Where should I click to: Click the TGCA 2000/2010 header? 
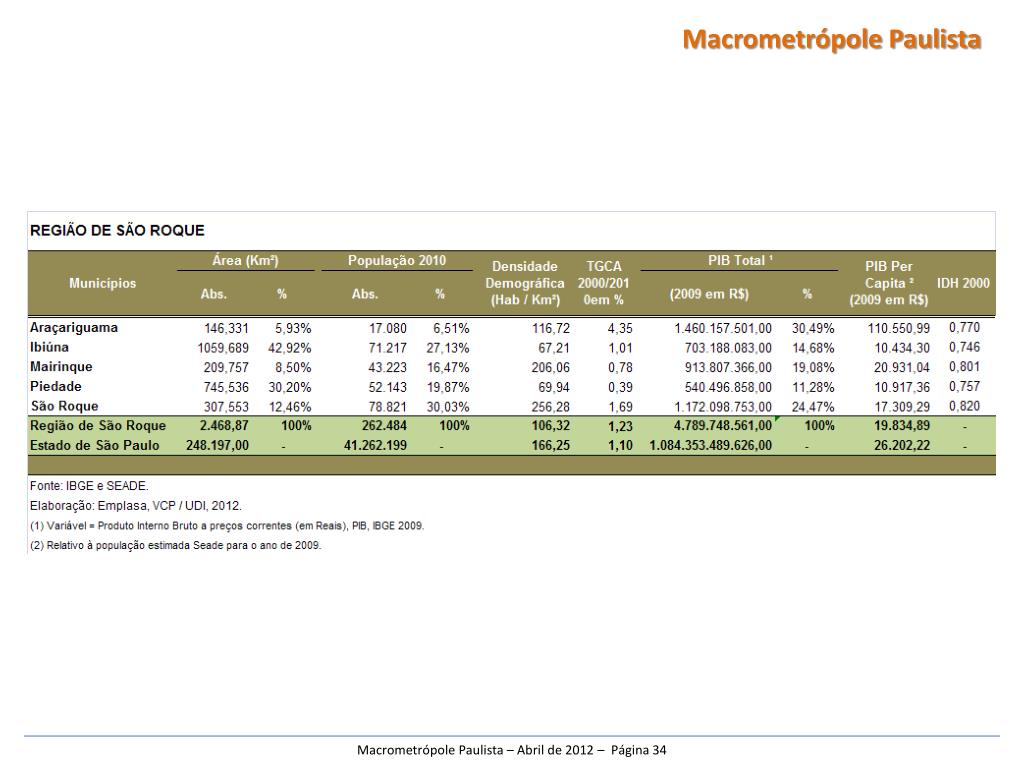pos(603,283)
